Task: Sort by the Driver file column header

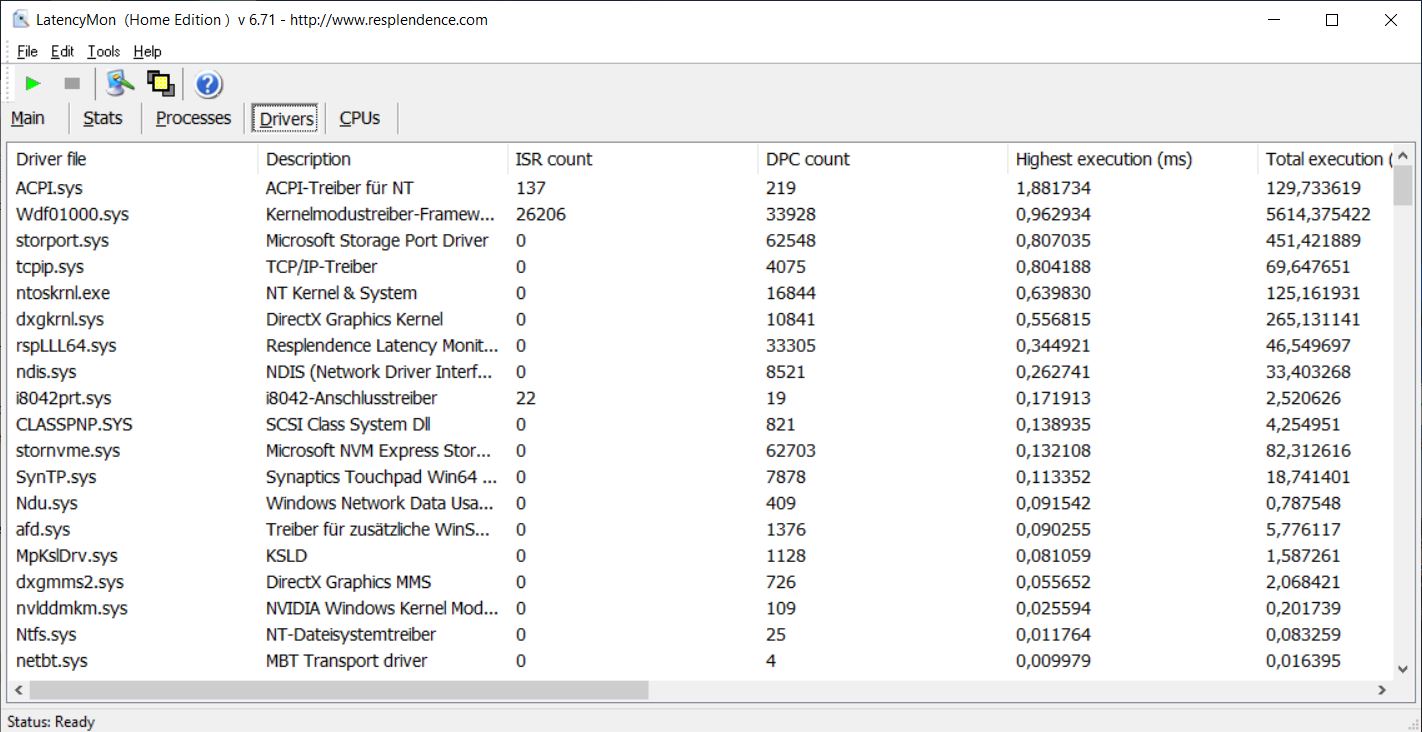Action: point(133,159)
